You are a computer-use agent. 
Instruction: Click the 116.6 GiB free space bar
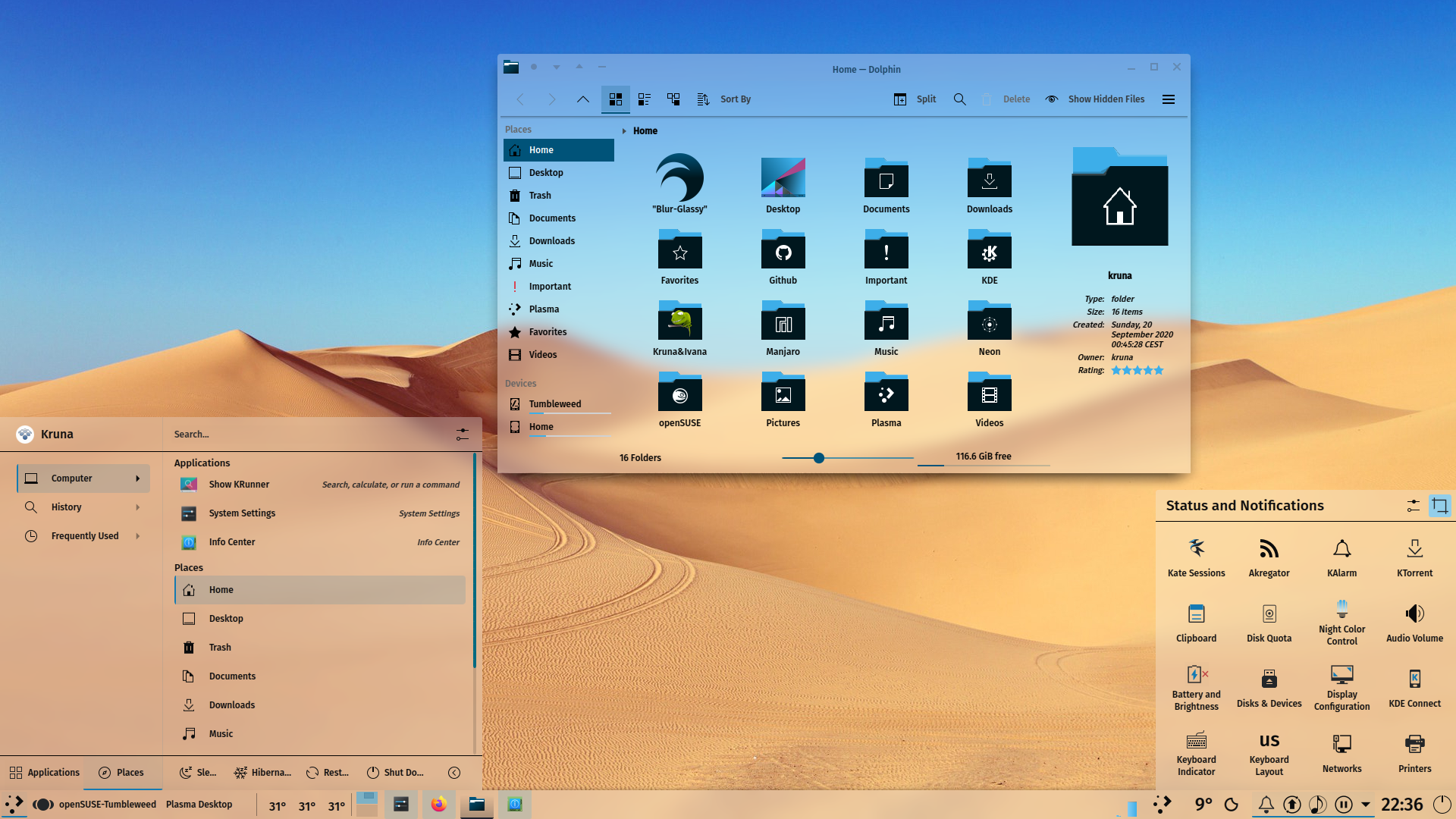[x=984, y=457]
